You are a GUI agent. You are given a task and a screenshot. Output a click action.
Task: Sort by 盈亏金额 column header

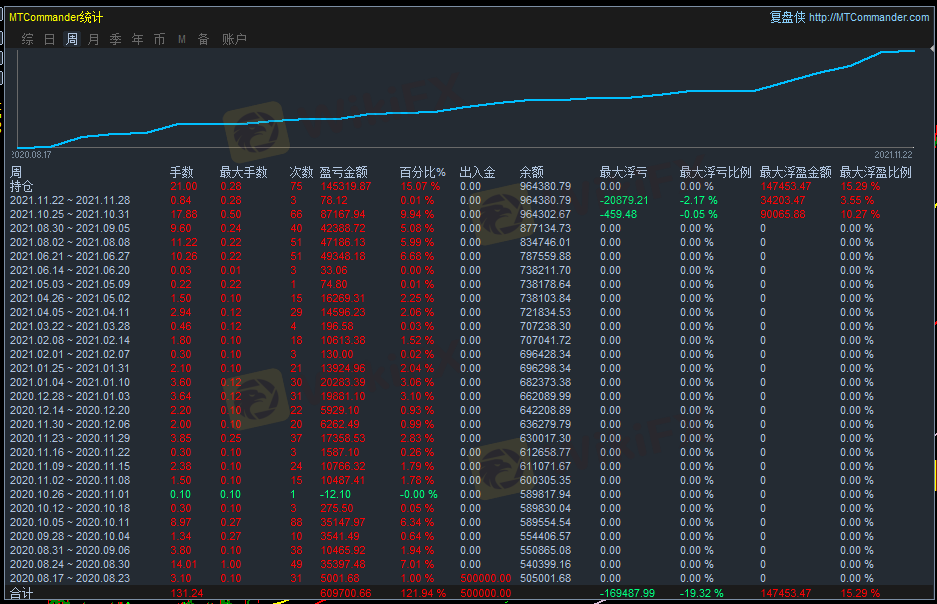point(343,172)
